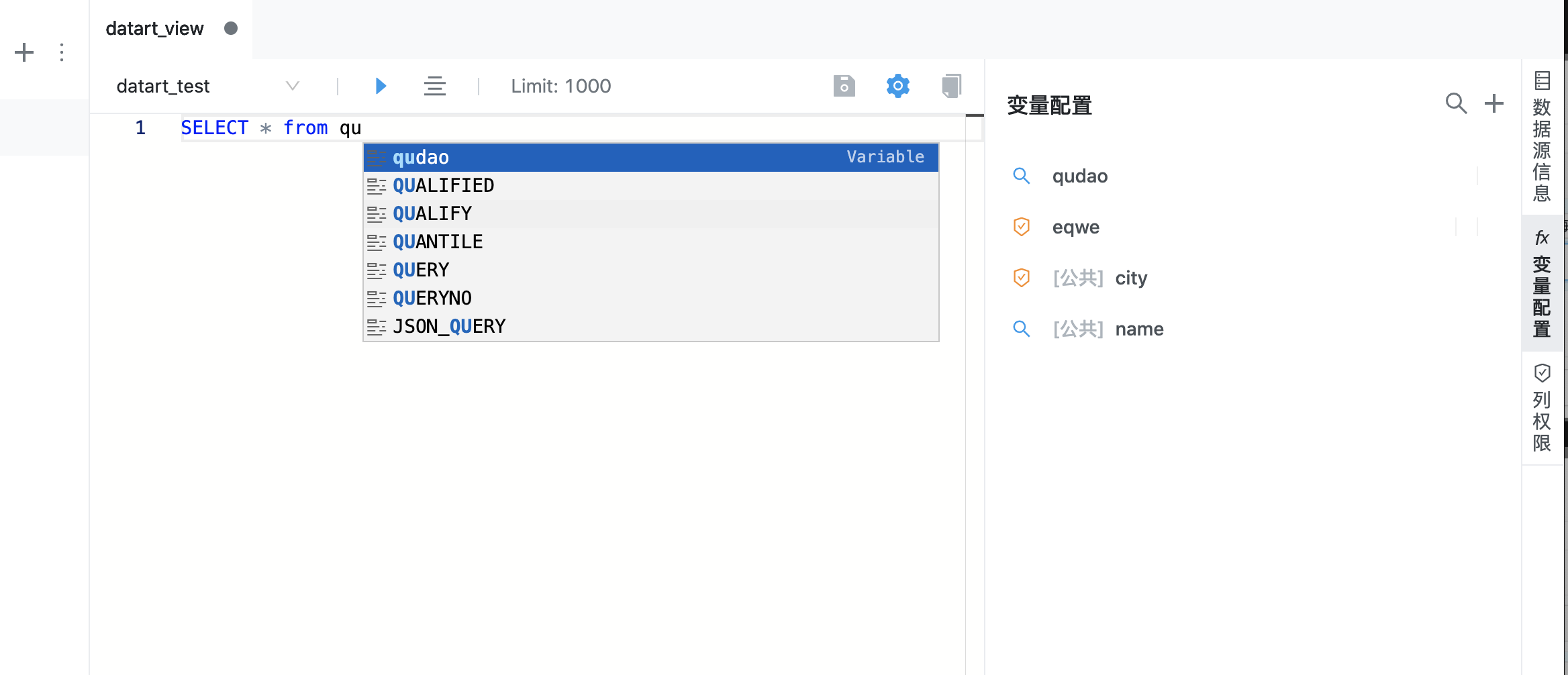Save the view with disk icon

[844, 86]
